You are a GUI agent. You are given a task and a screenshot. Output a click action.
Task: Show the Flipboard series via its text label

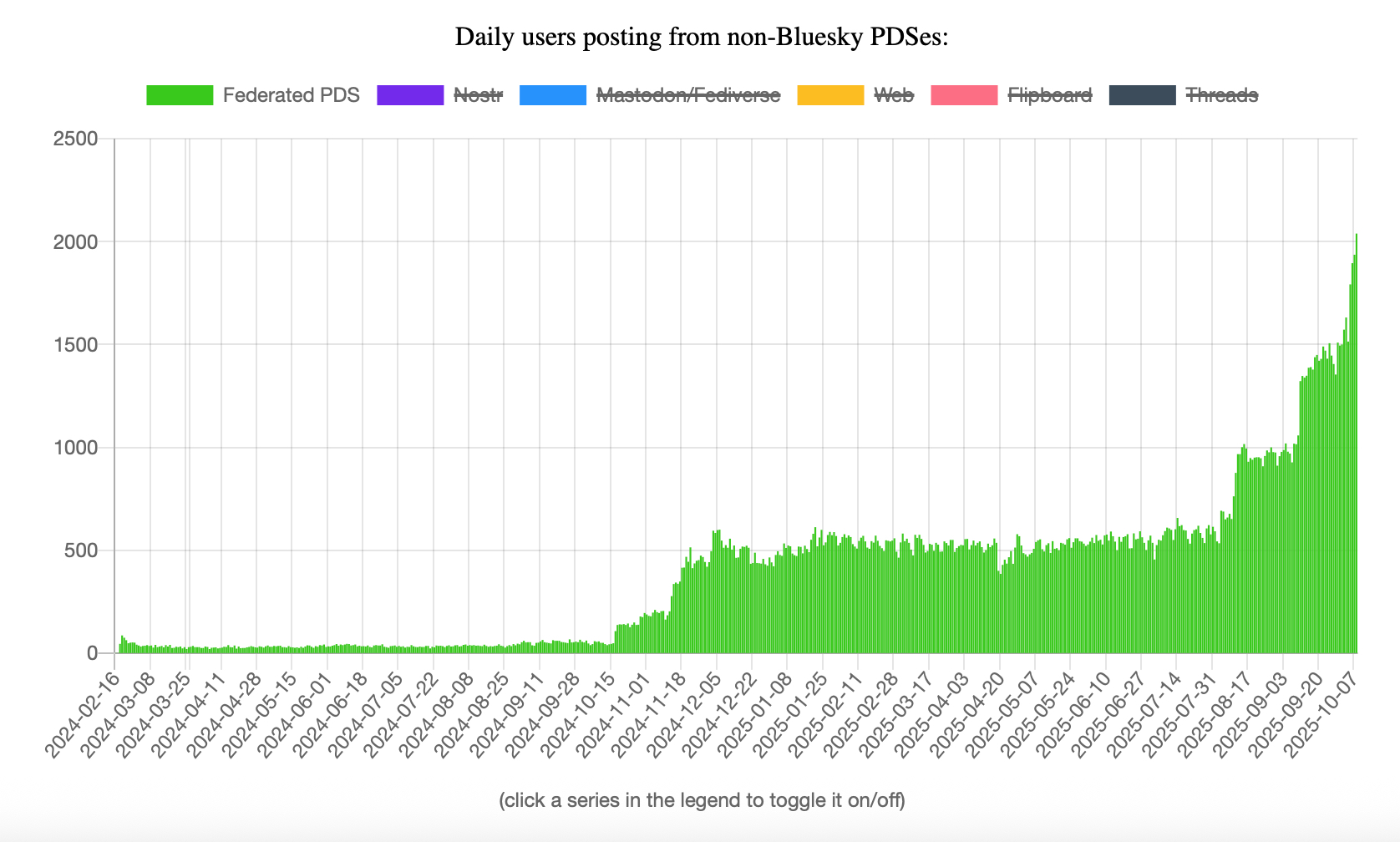tap(1049, 95)
